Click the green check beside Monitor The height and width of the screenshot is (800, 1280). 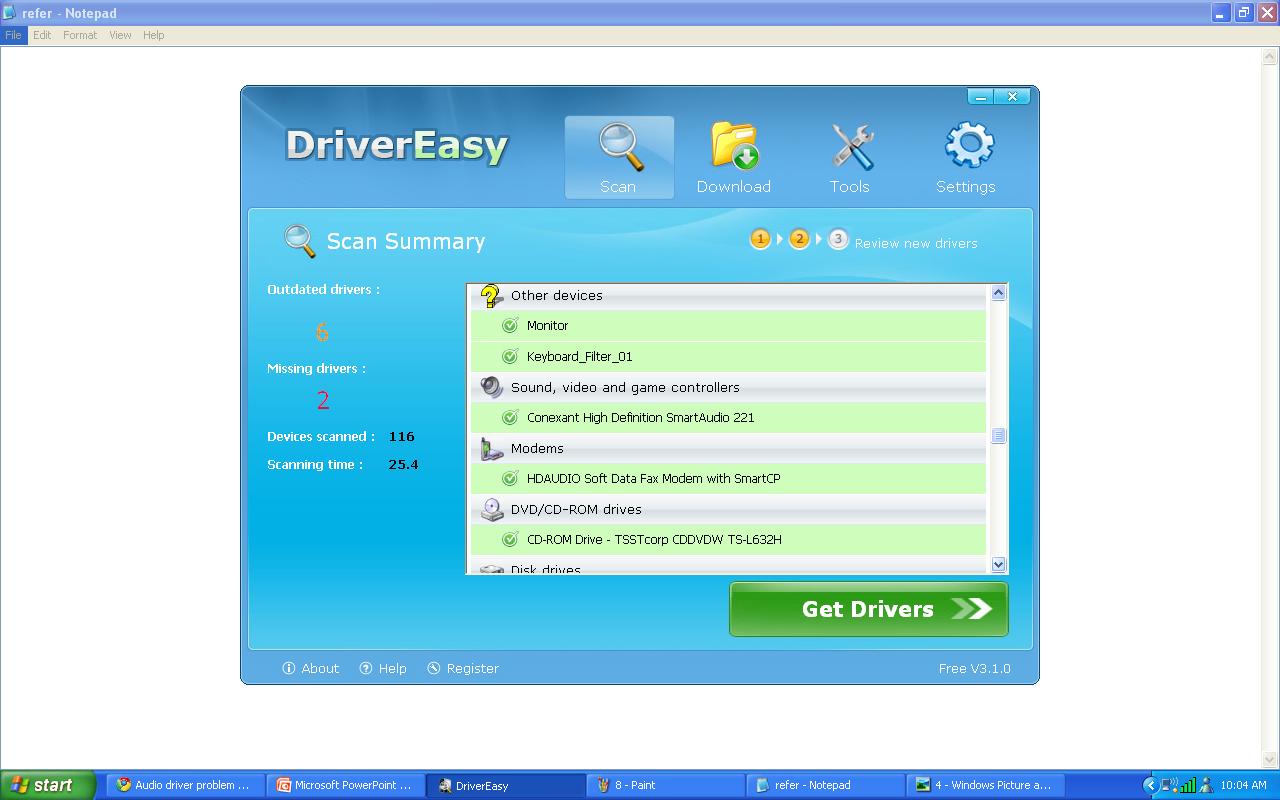pos(510,326)
